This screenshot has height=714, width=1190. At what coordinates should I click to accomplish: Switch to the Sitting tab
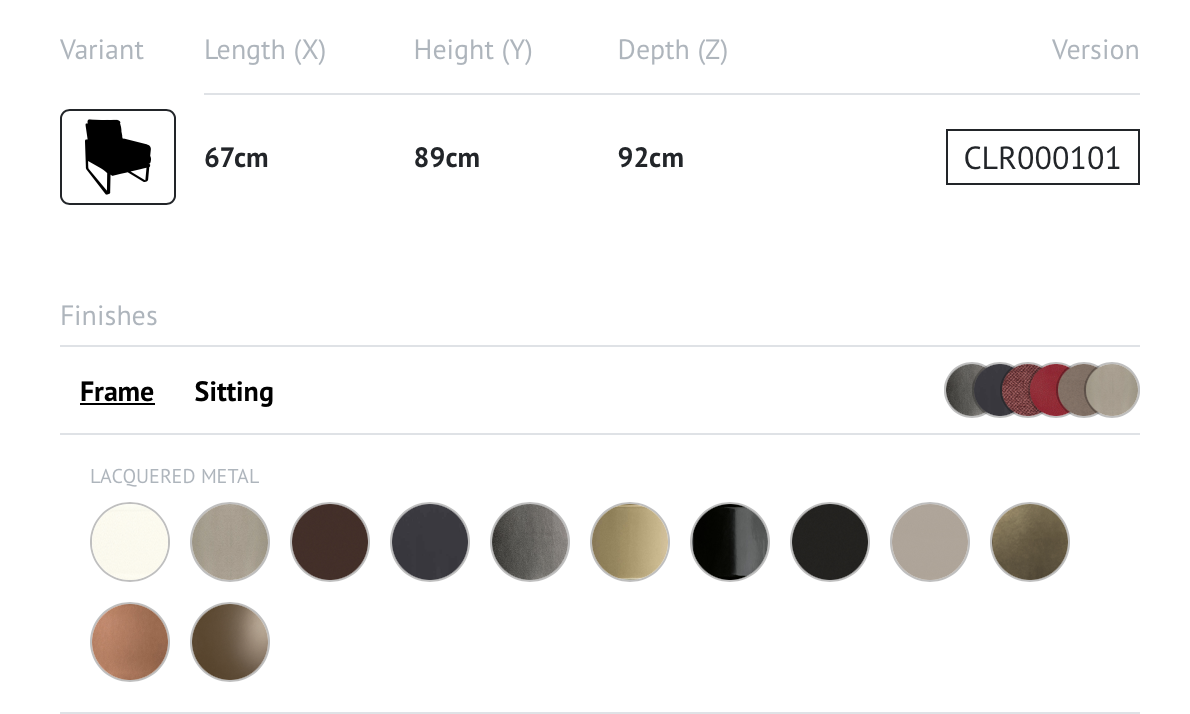click(234, 392)
